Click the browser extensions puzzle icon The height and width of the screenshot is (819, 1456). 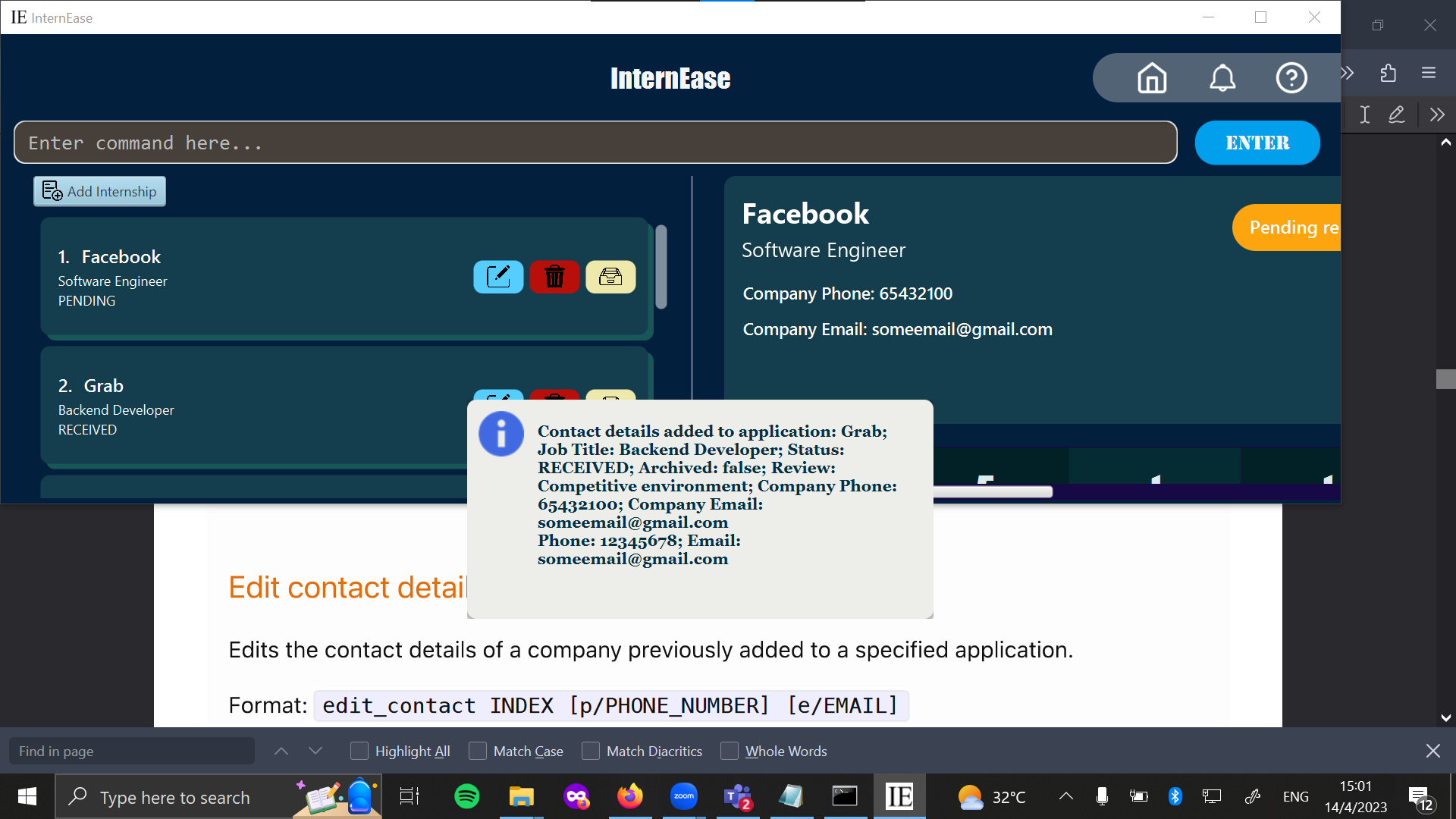[x=1388, y=73]
